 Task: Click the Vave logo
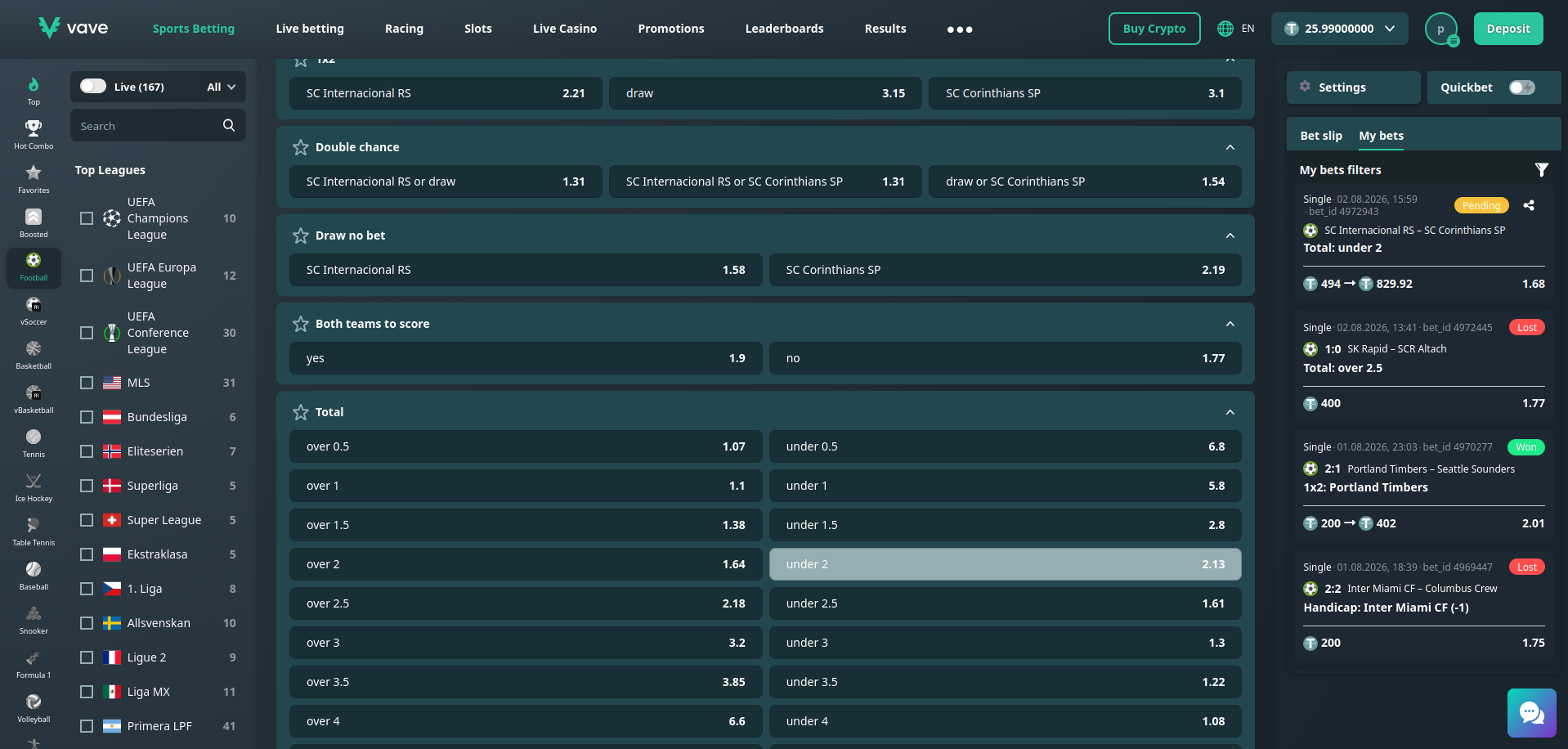click(x=73, y=28)
